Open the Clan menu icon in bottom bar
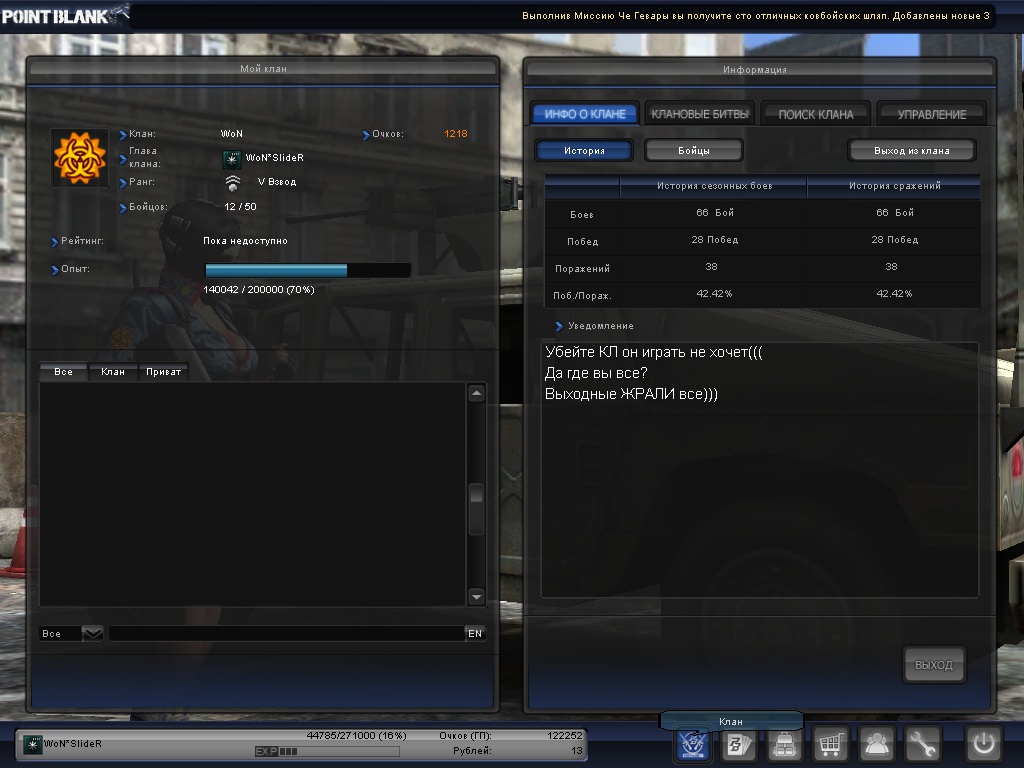The height and width of the screenshot is (768, 1024). [692, 744]
